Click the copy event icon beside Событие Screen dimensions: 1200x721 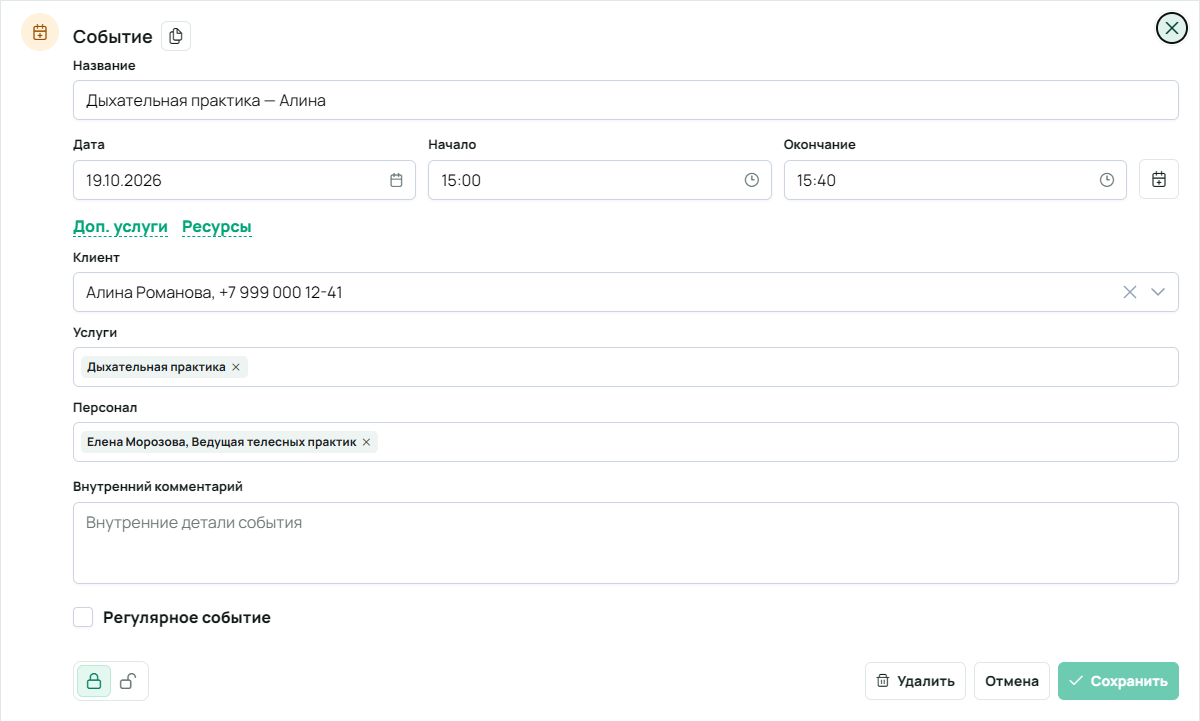pos(176,37)
